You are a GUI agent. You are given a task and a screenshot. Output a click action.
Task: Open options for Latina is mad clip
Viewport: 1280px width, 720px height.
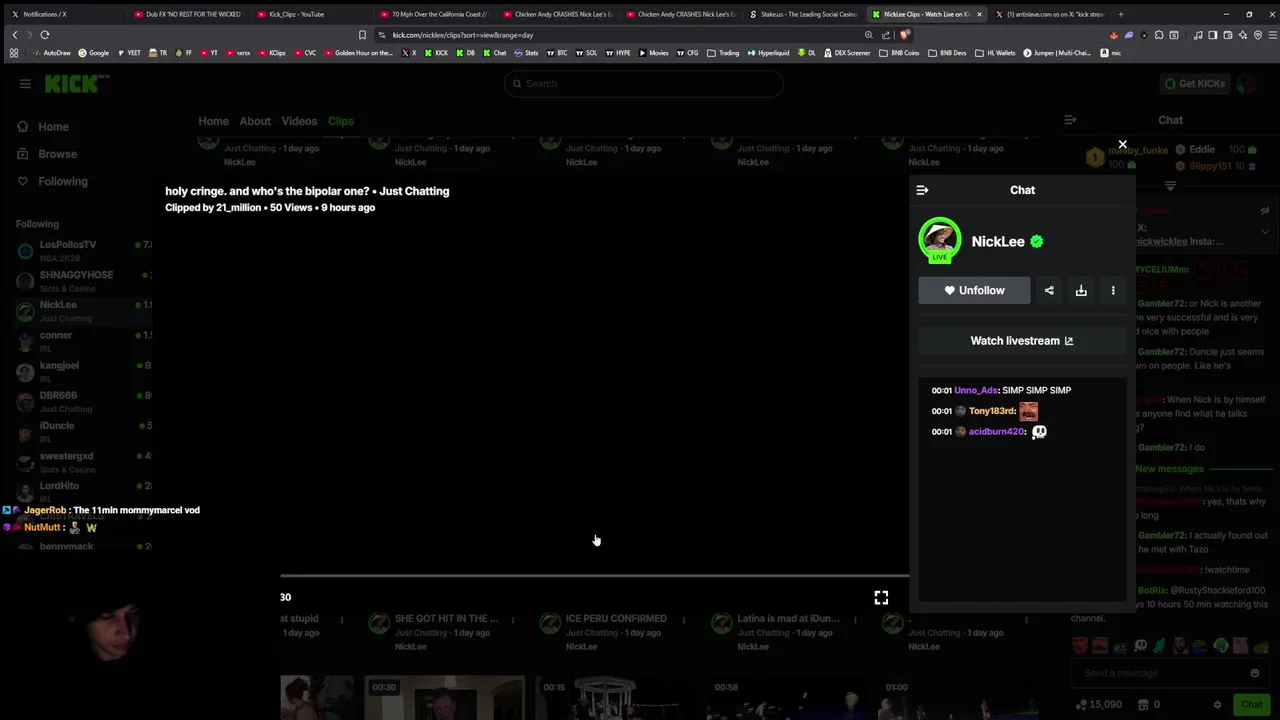click(x=855, y=620)
